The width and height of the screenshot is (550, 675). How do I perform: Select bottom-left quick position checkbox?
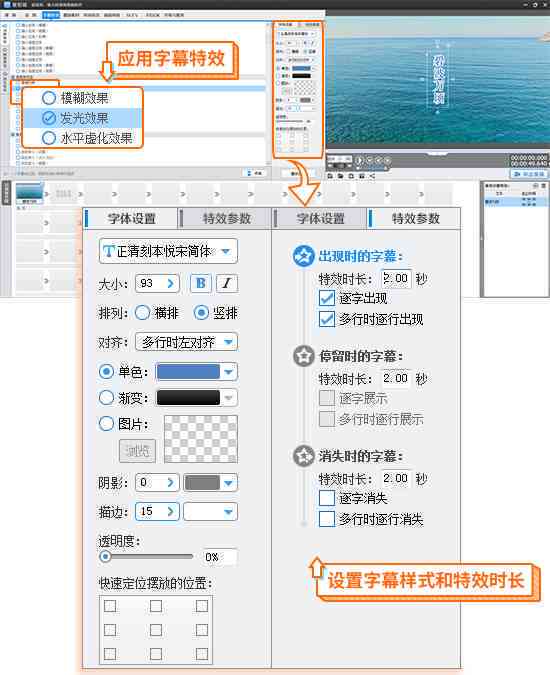[110, 654]
